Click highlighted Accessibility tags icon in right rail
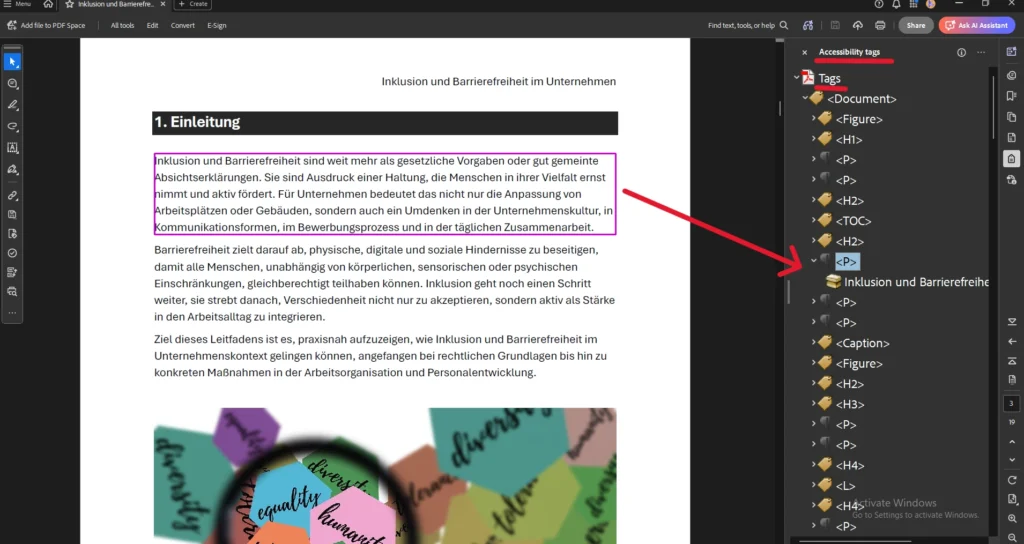The width and height of the screenshot is (1024, 544). tap(1012, 159)
